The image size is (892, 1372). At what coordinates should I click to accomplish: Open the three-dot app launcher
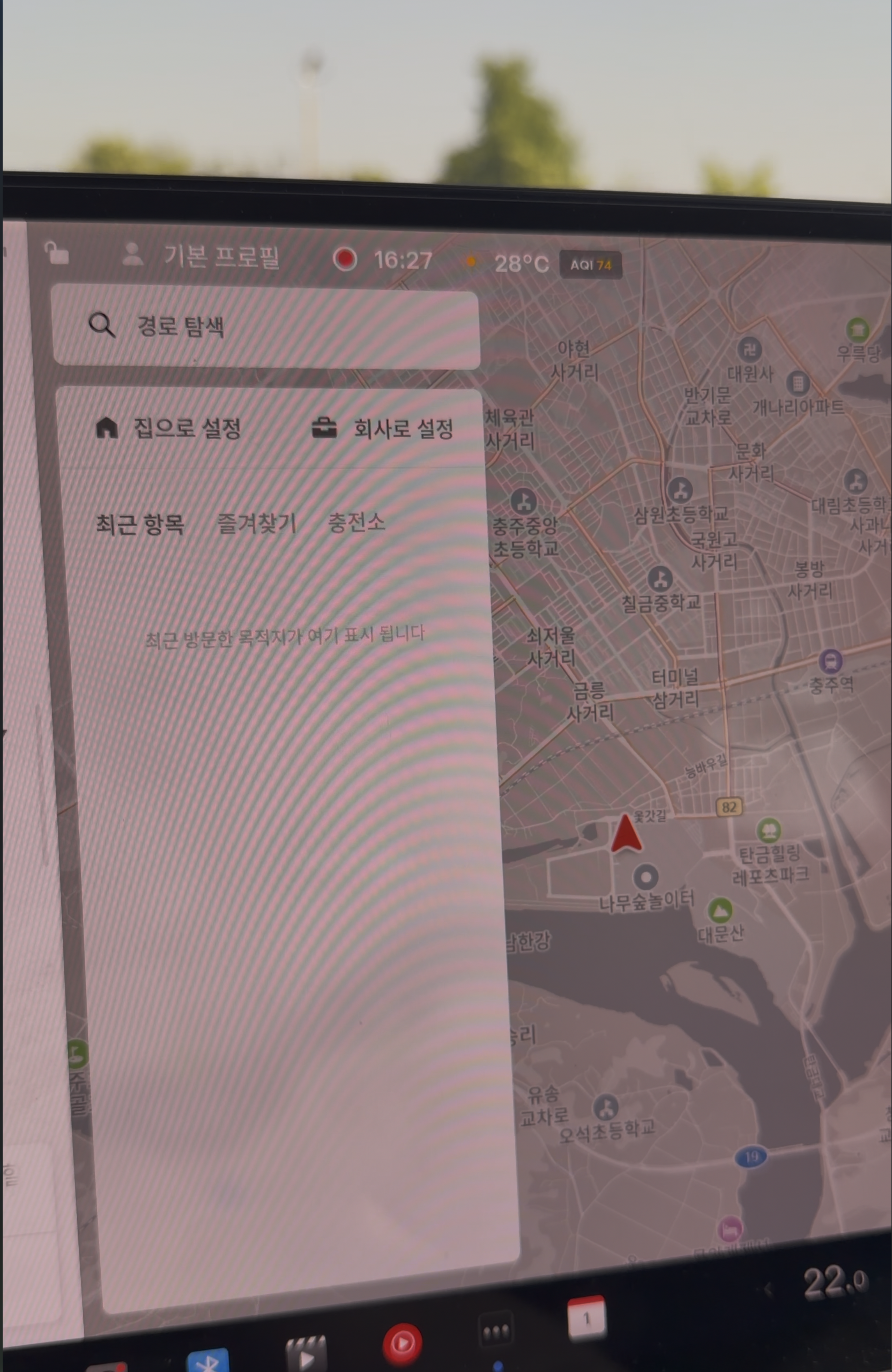pyautogui.click(x=496, y=1331)
